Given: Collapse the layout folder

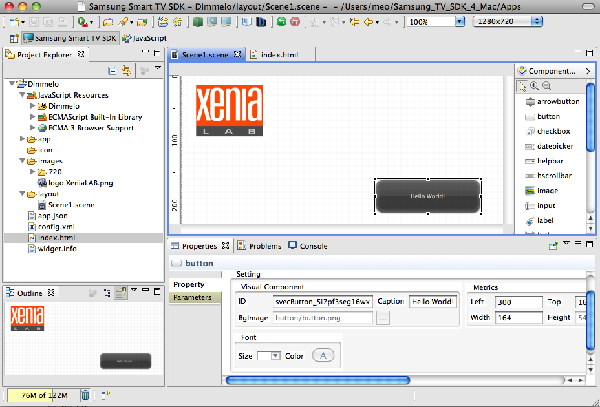Looking at the screenshot, I should coord(22,194).
